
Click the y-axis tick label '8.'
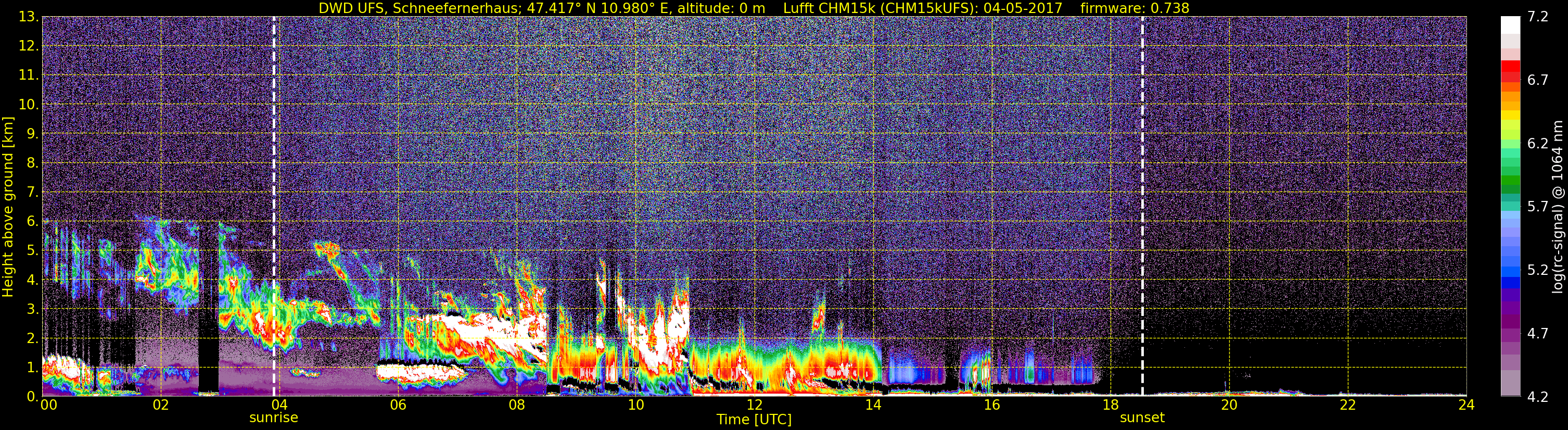tap(32, 163)
